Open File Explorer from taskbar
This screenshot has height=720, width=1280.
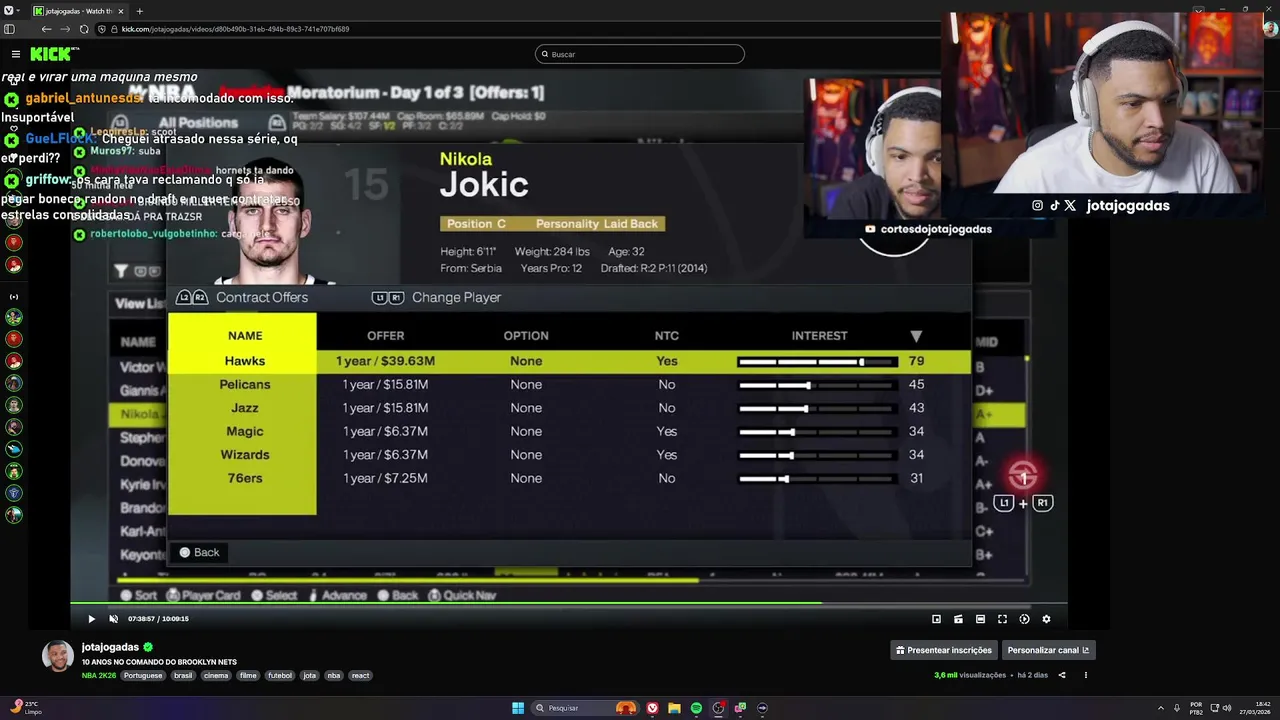coord(674,708)
